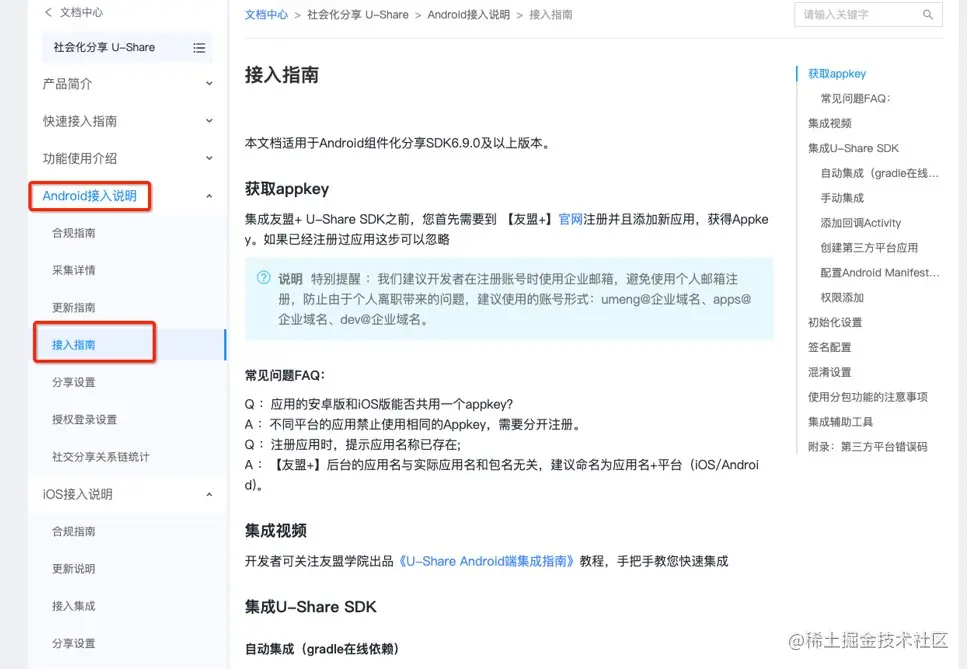Jump to 集成U-Share SDK in the outline
Image resolution: width=968 pixels, height=670 pixels.
point(853,148)
